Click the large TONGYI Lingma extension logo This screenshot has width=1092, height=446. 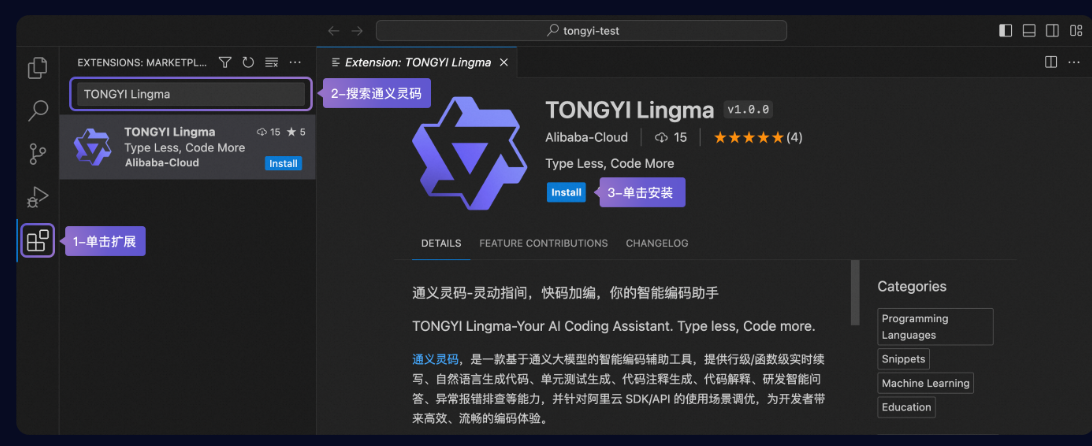(x=467, y=153)
